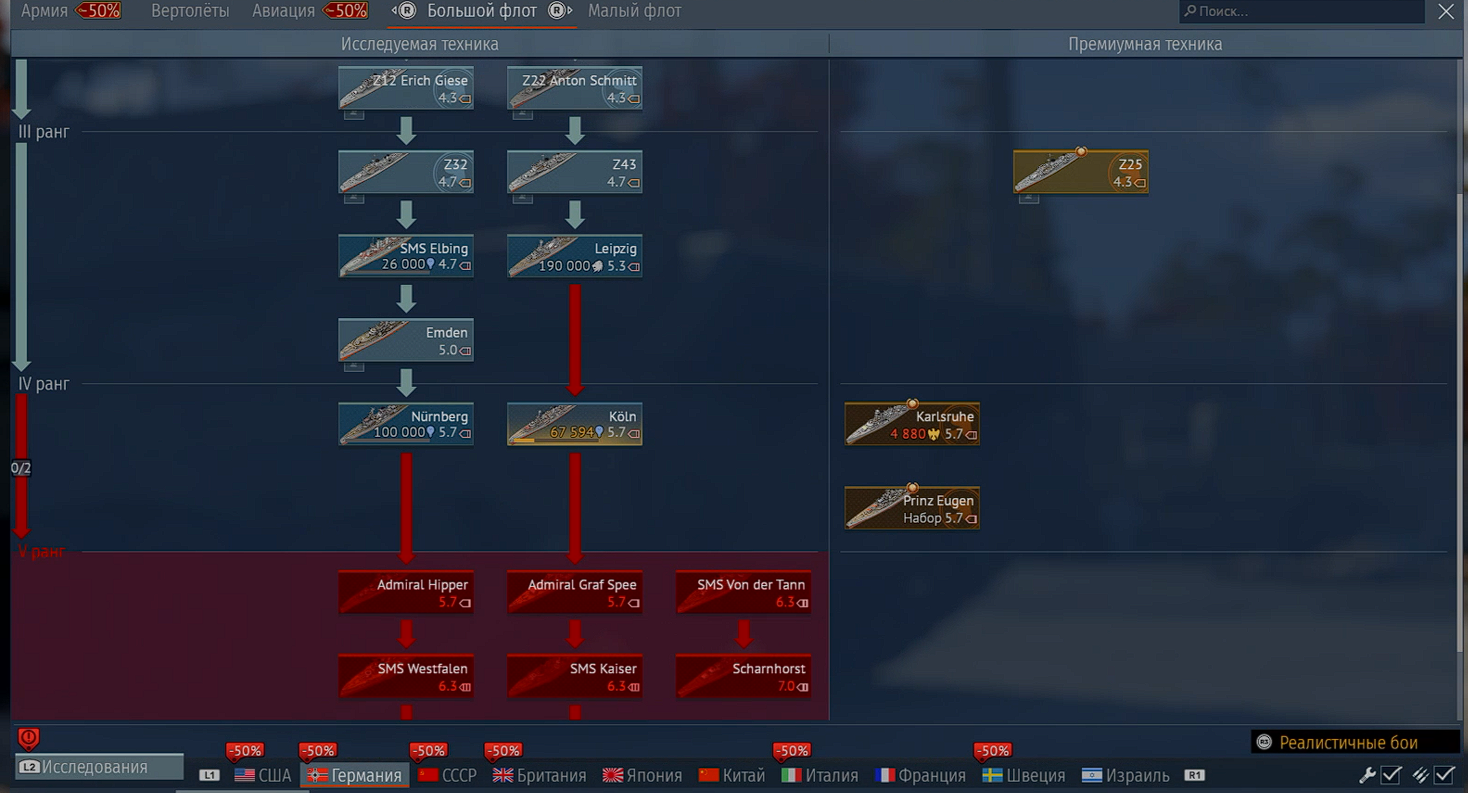Click the -50% badge next to Армия
The width and height of the screenshot is (1468, 793).
point(99,11)
